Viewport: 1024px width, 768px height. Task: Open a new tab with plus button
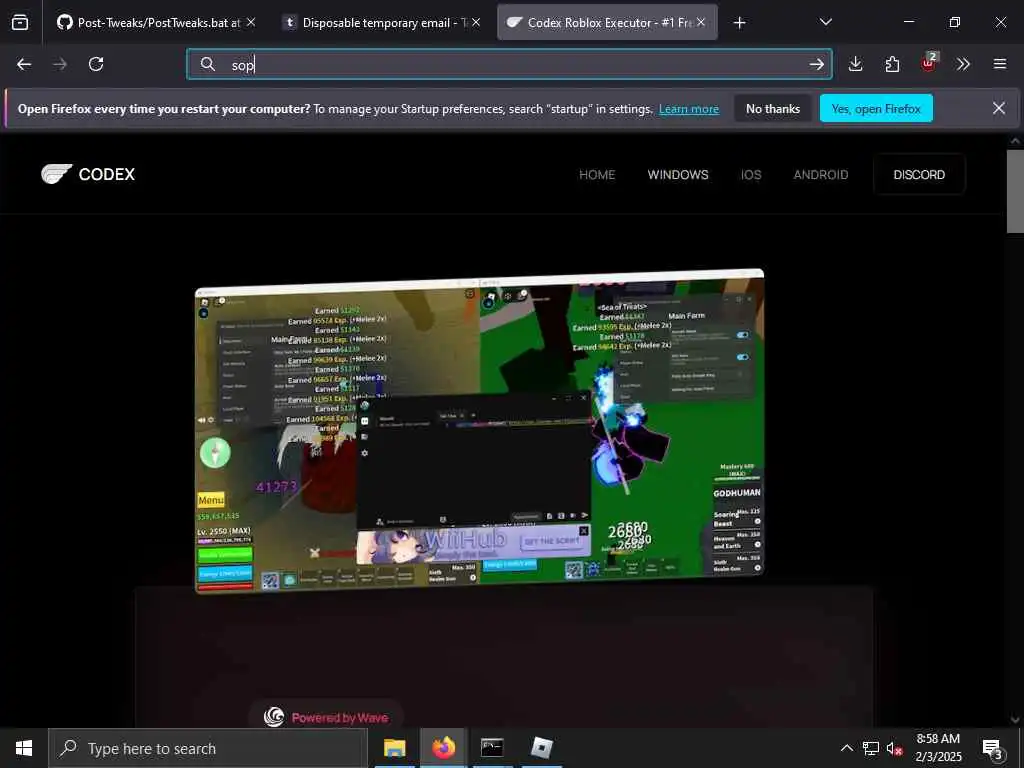739,23
